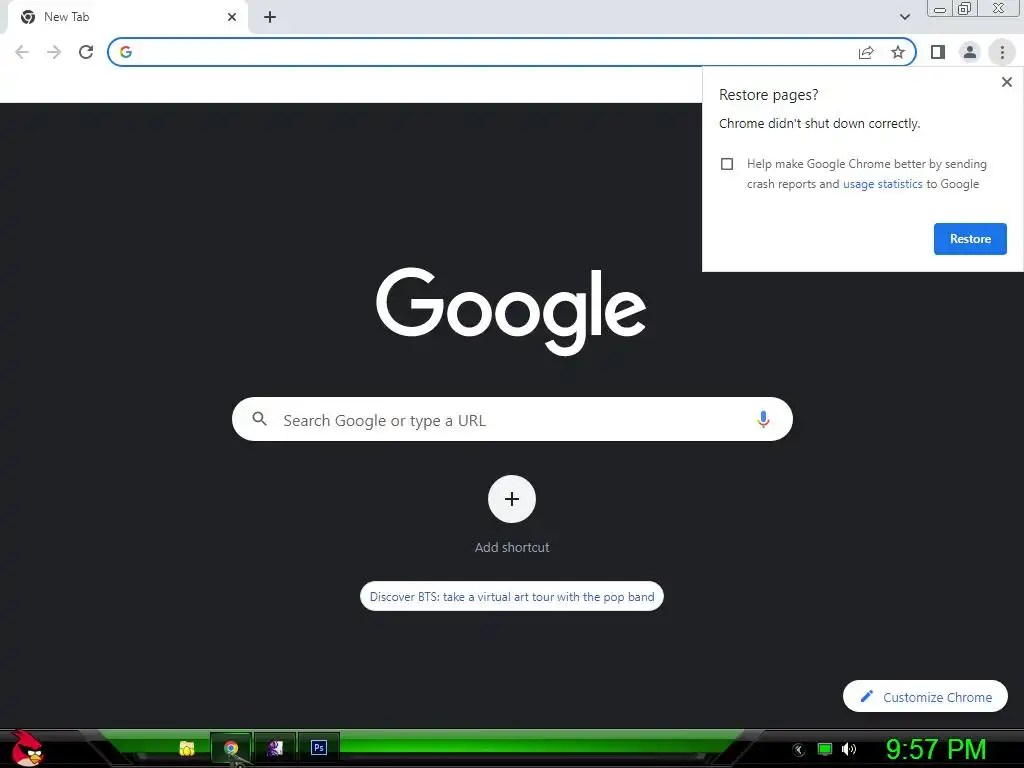Image resolution: width=1024 pixels, height=768 pixels.
Task: Bookmark this tab with the star icon
Action: [898, 52]
